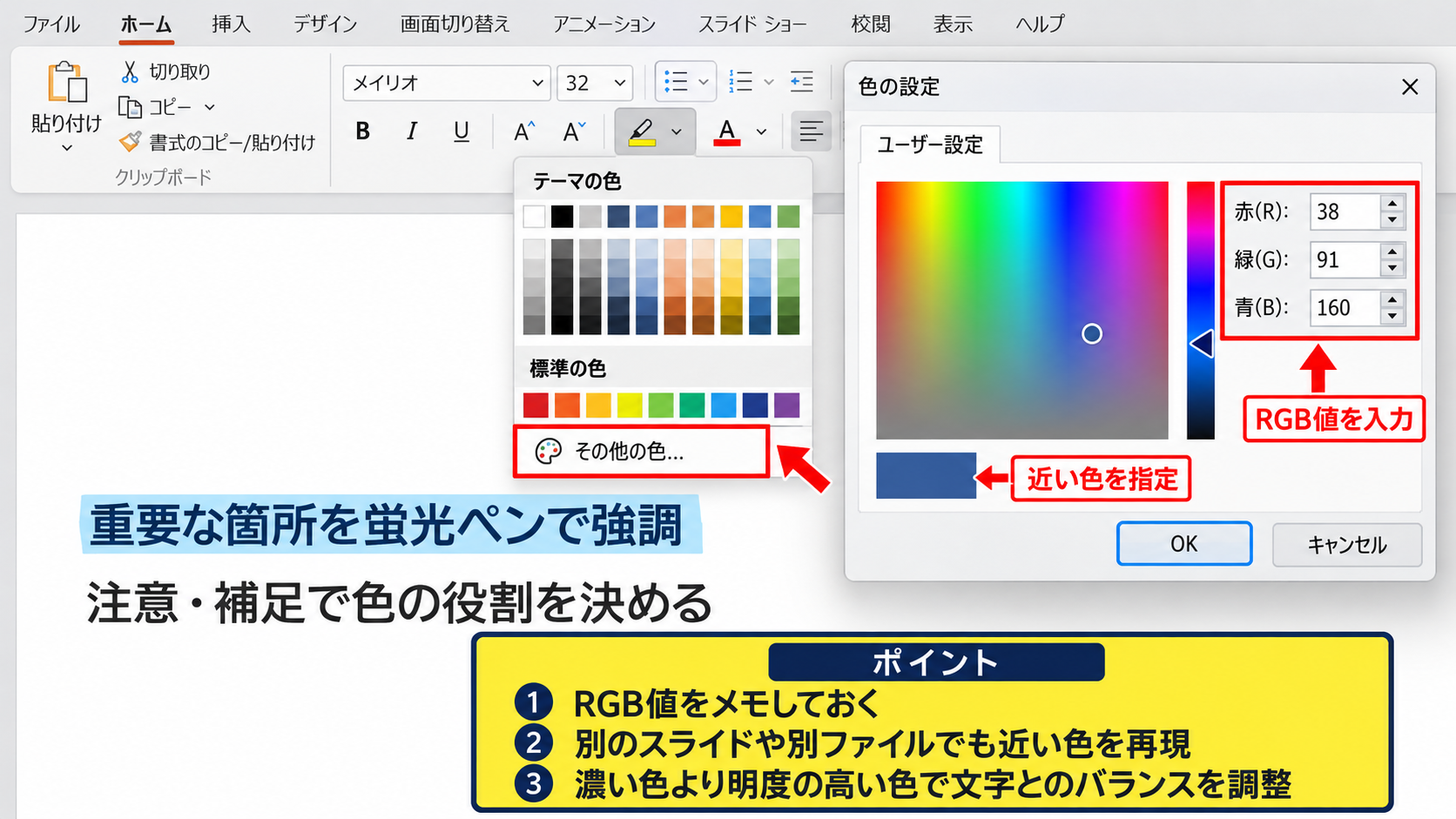This screenshot has width=1456, height=819.
Task: Click the Copy (コピー) icon
Action: click(x=130, y=107)
